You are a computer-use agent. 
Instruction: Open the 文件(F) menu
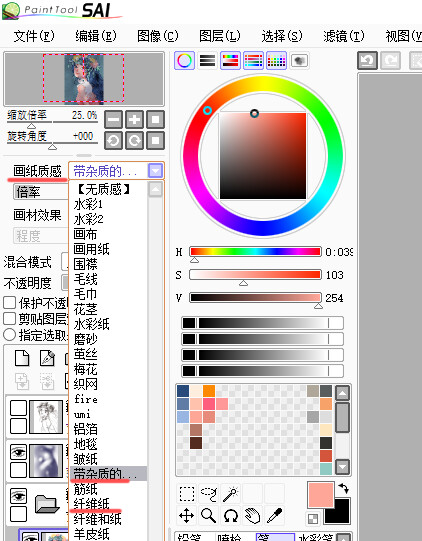[34, 36]
